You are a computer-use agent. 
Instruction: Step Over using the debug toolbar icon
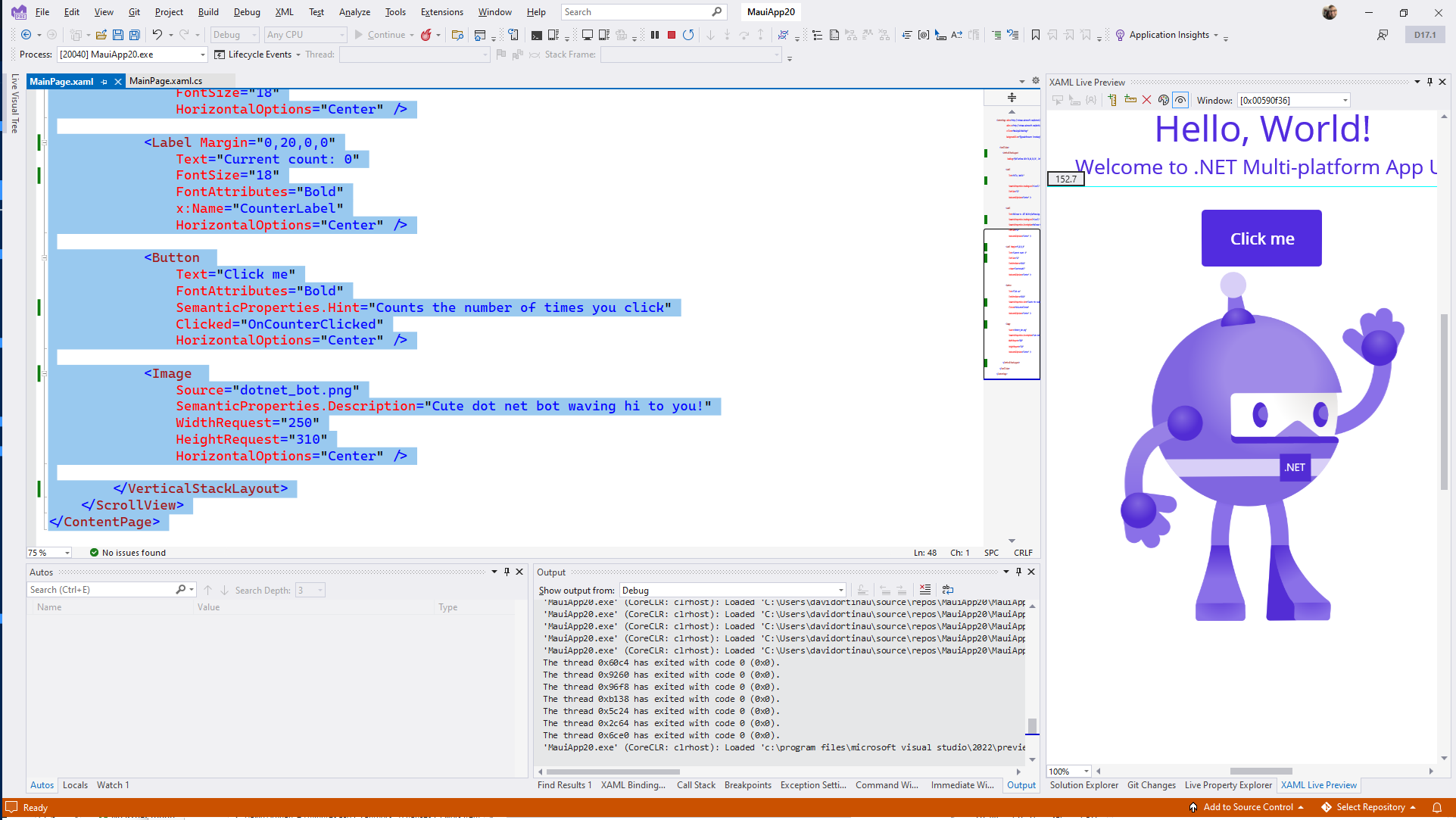pyautogui.click(x=744, y=35)
